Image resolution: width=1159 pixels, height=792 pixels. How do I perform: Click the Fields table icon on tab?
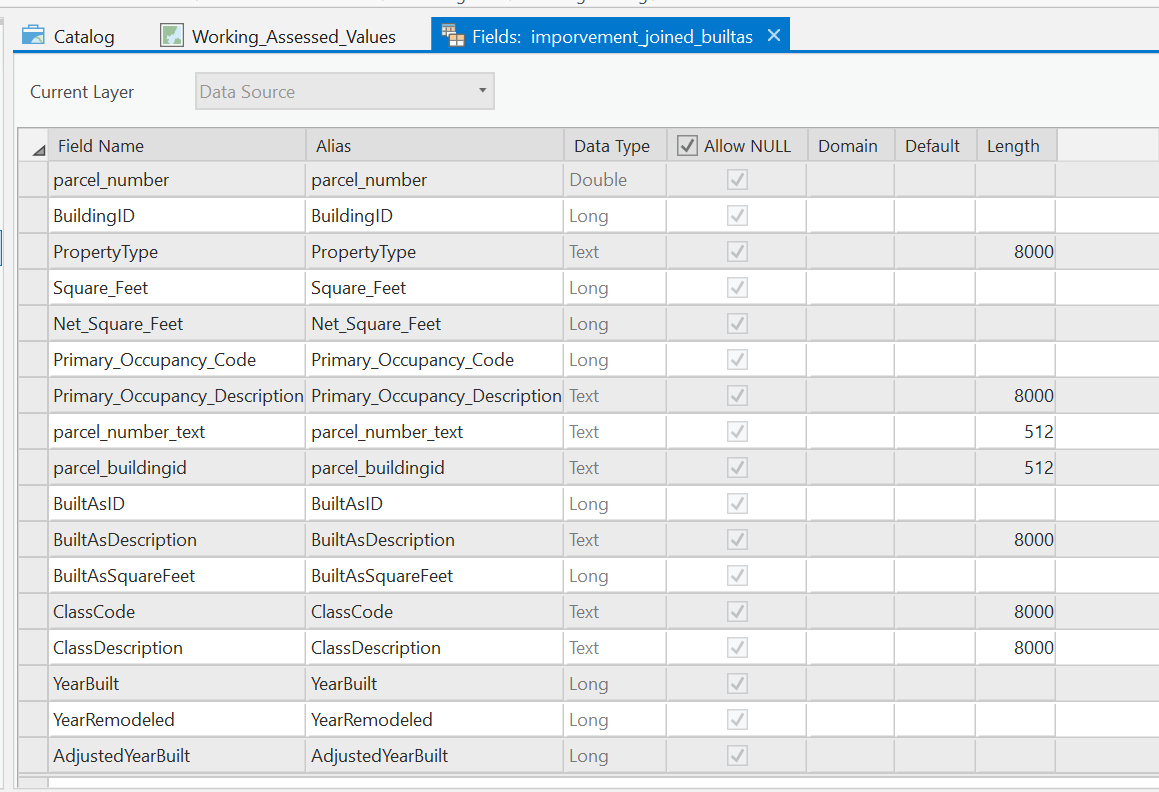(x=453, y=36)
